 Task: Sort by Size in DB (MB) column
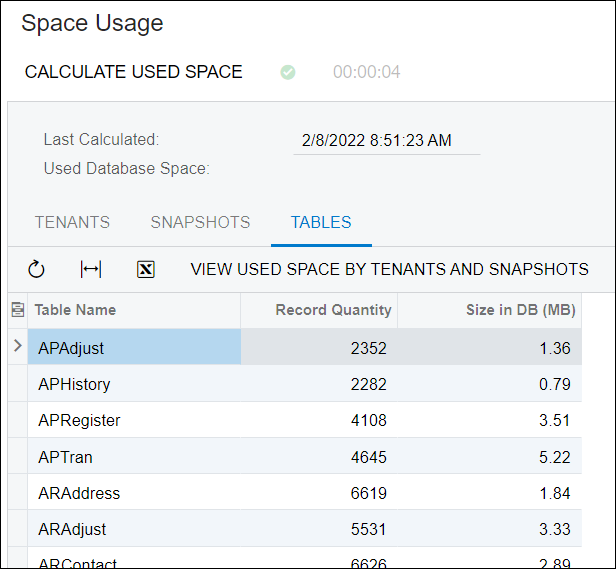(520, 310)
